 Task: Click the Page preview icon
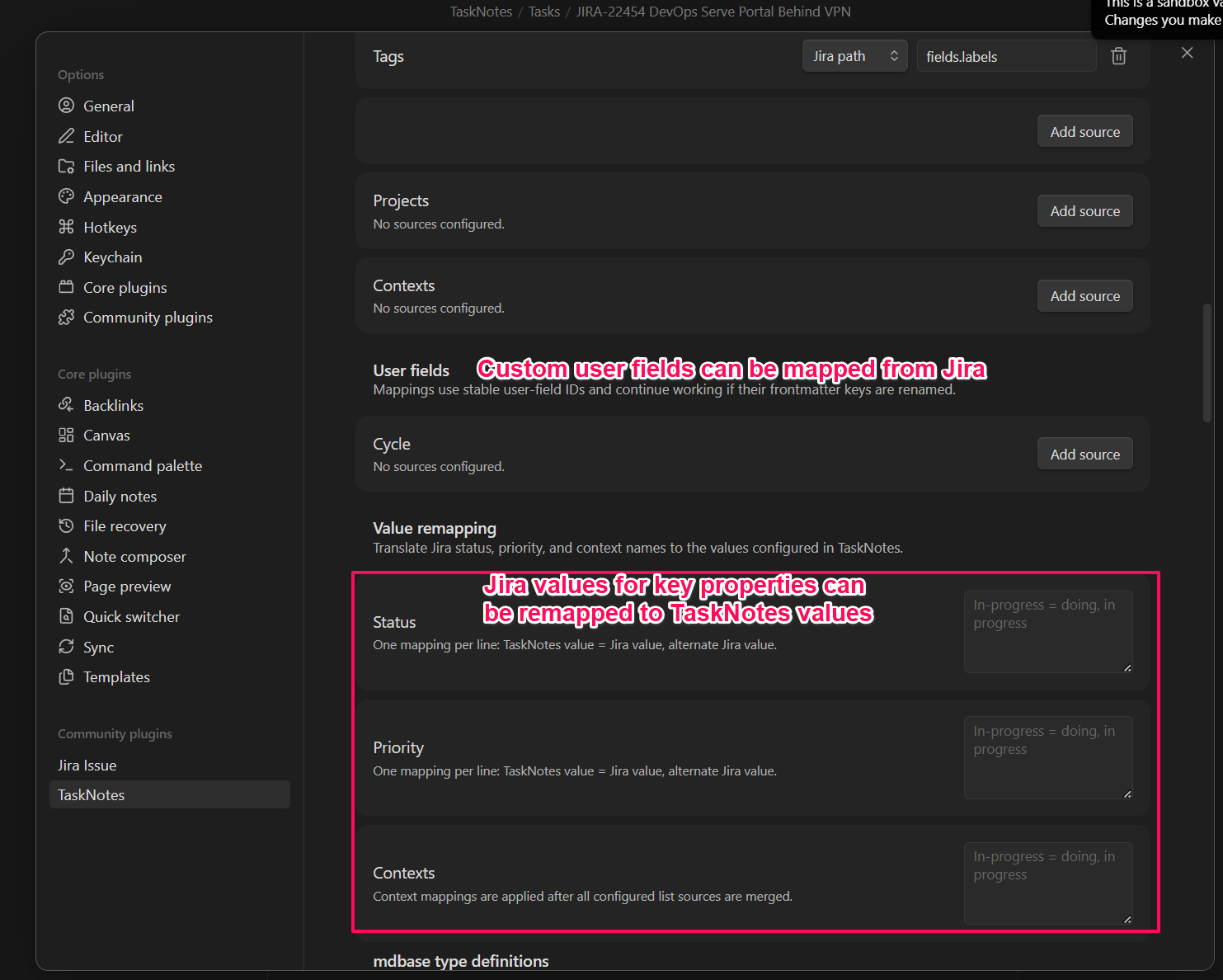[66, 586]
